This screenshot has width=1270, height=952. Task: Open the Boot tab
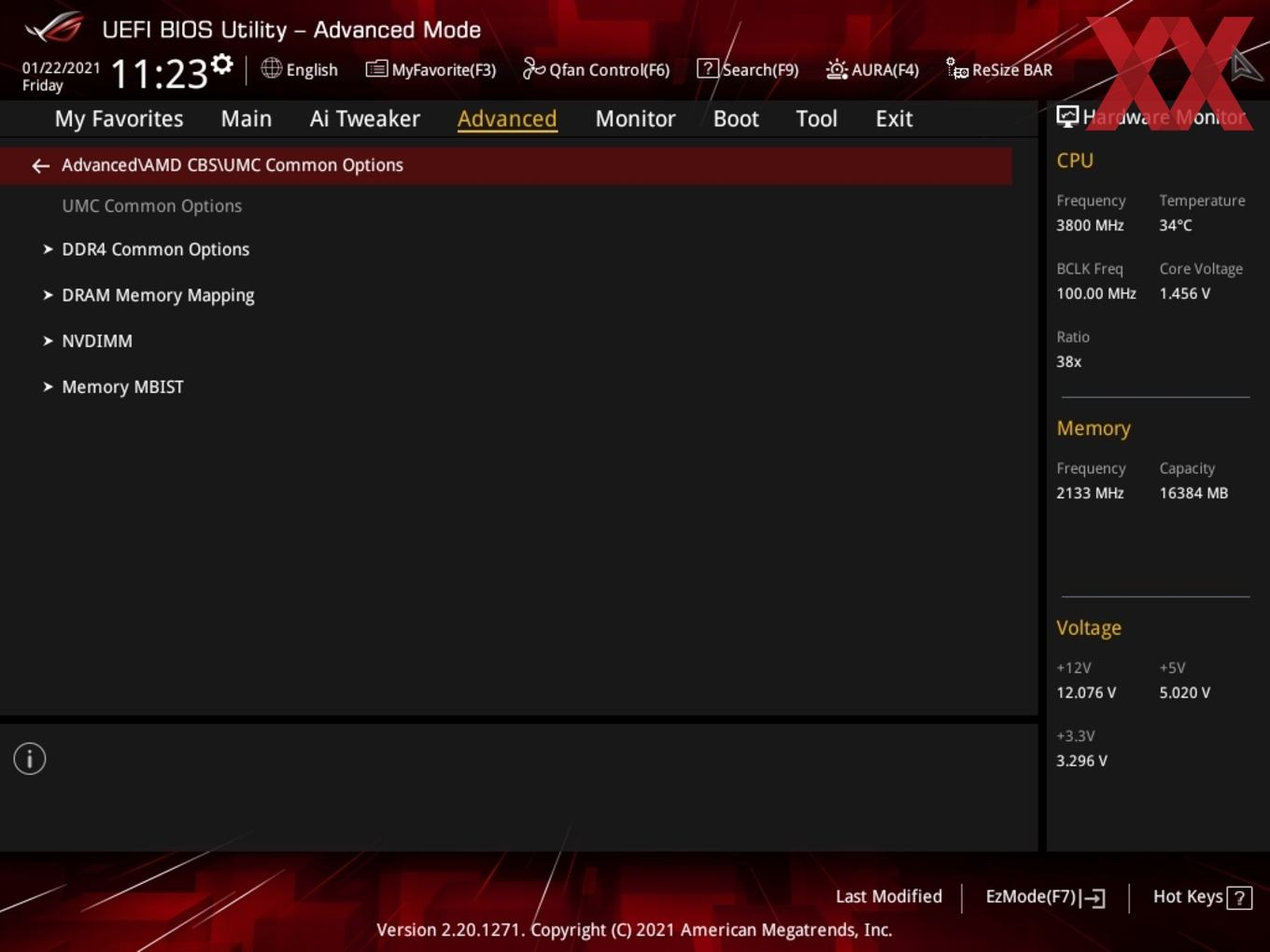tap(736, 119)
